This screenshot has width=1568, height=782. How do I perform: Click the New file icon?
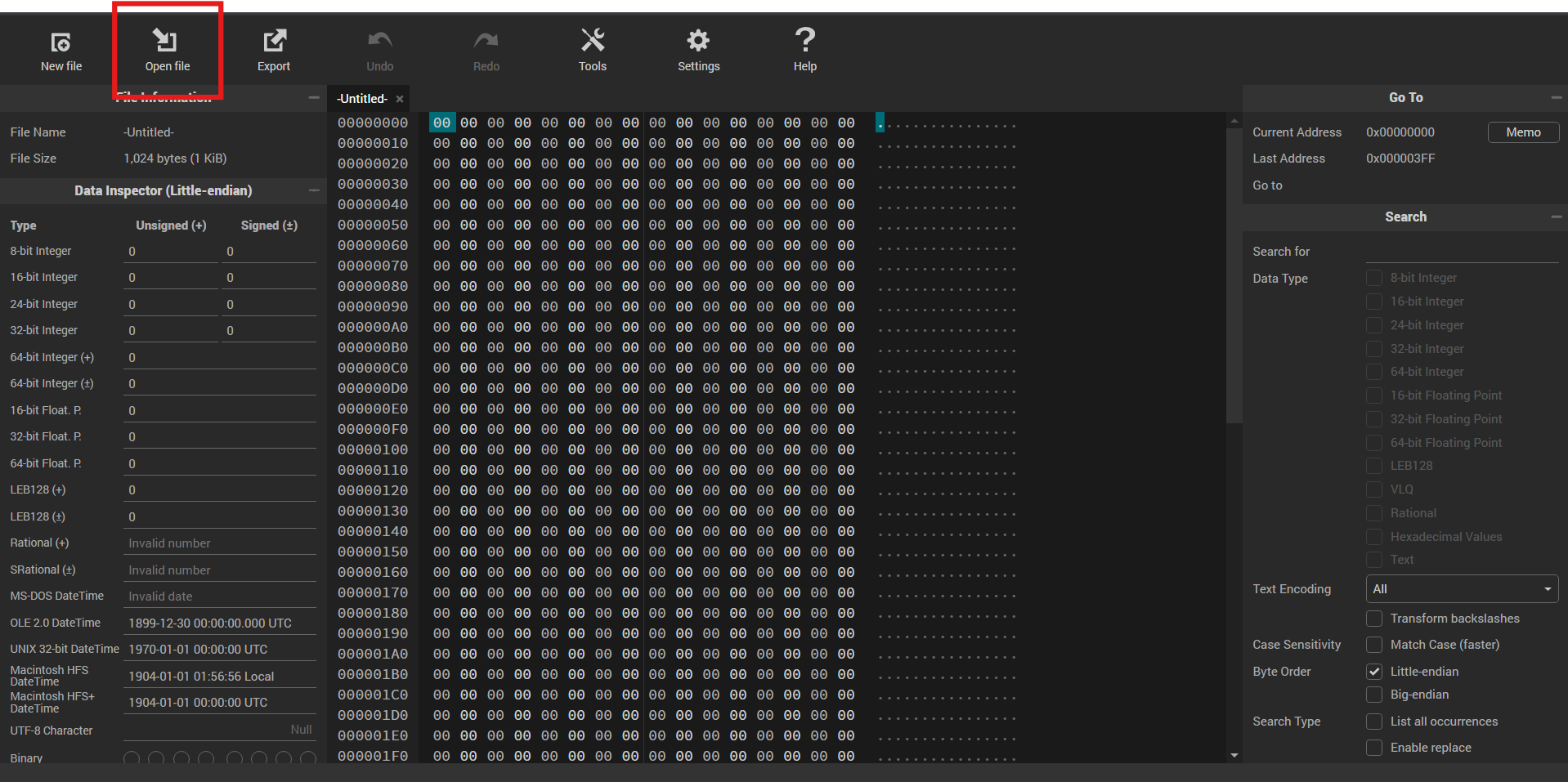point(61,42)
